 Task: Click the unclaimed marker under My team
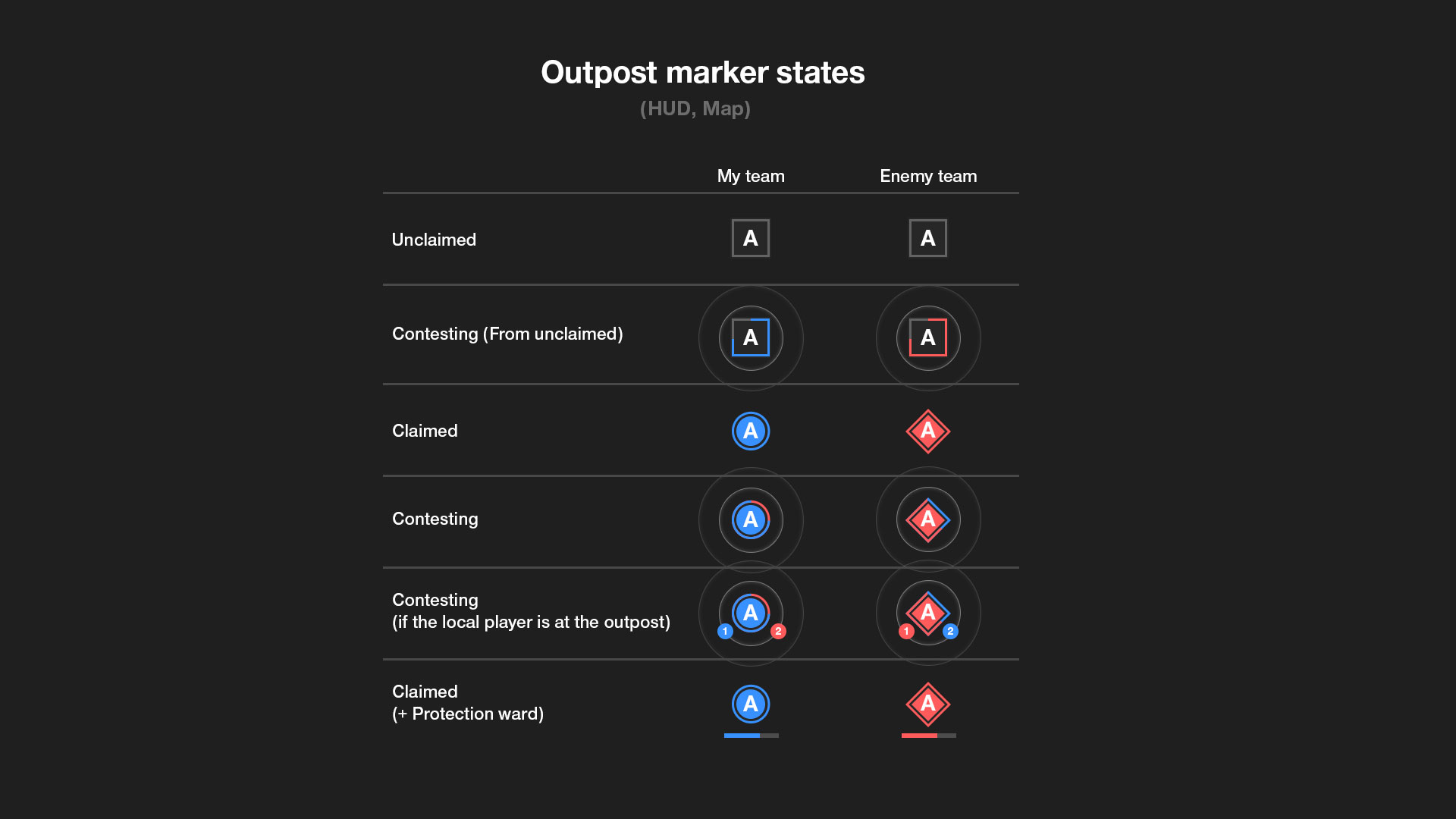(750, 238)
